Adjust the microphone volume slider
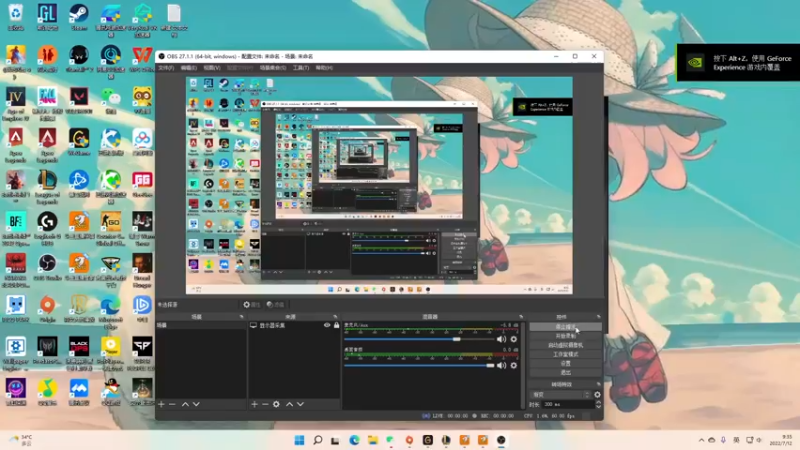 coord(418,339)
